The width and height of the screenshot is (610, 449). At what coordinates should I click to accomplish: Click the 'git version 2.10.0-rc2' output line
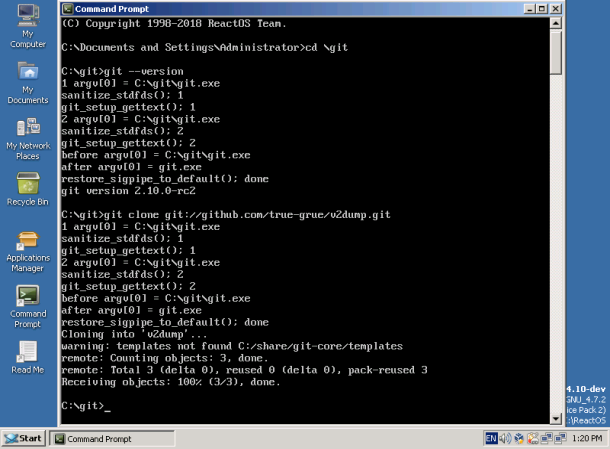[128, 191]
